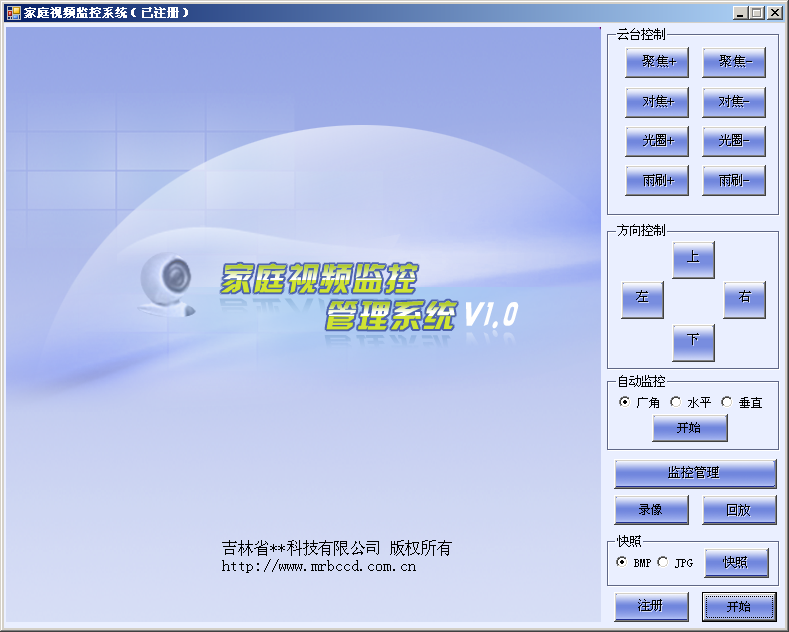
Task: Open the 监控管理 monitoring management
Action: [695, 473]
